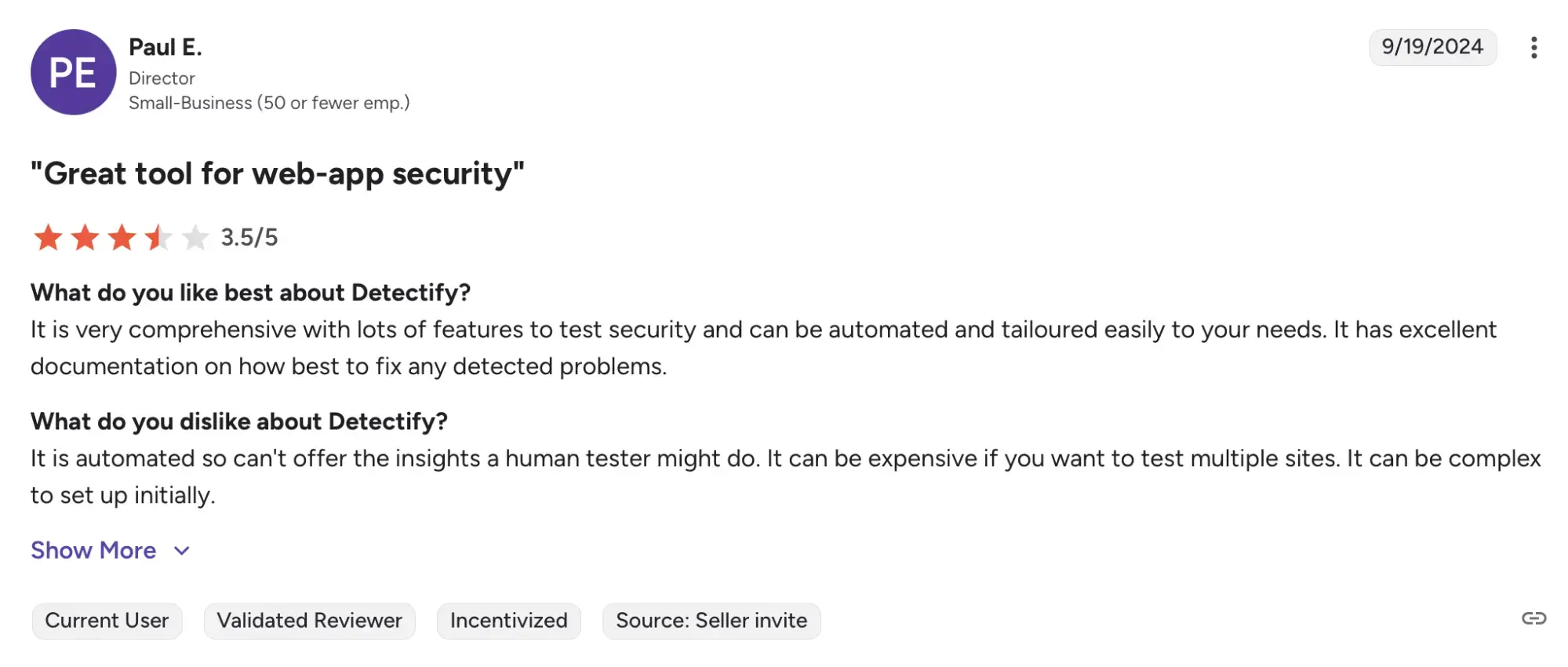Viewport: 1568px width, 667px height.
Task: Click the third rating star
Action: 122,237
